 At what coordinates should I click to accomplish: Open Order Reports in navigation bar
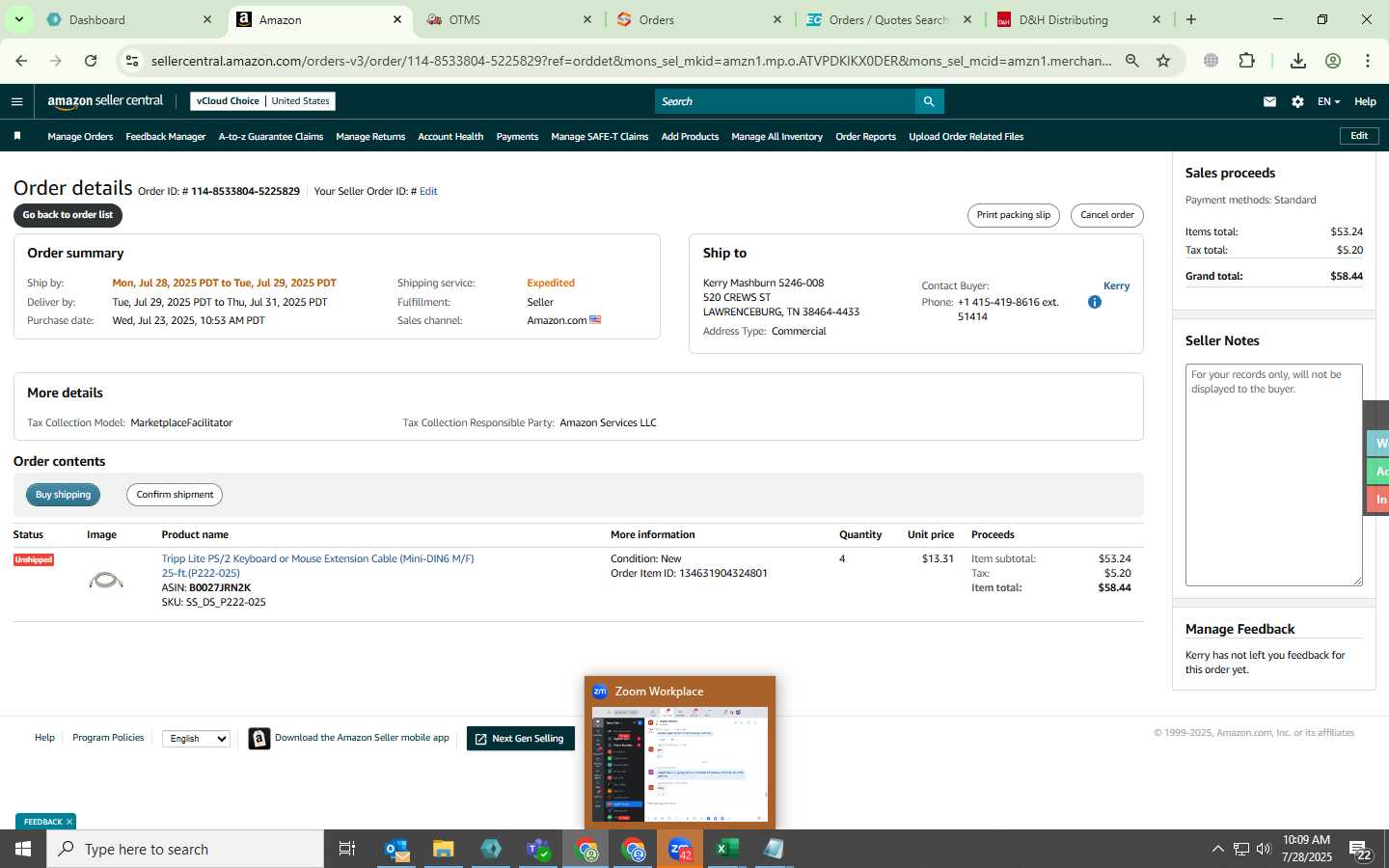click(865, 137)
